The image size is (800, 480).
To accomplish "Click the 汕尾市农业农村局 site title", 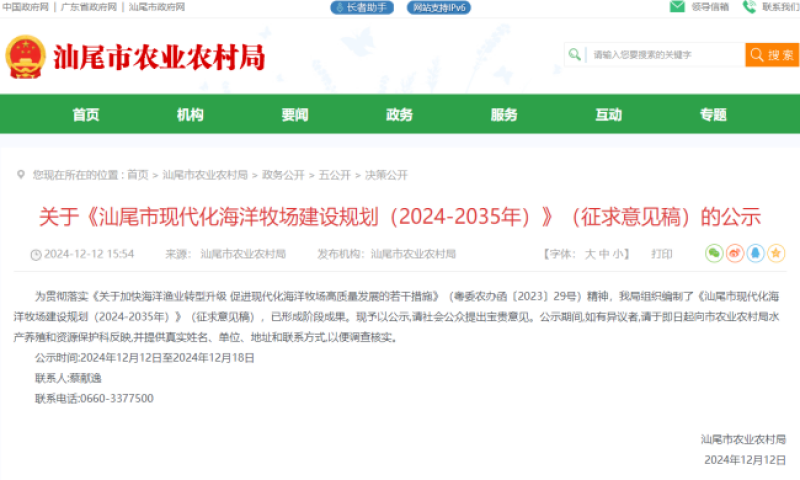I will point(159,57).
